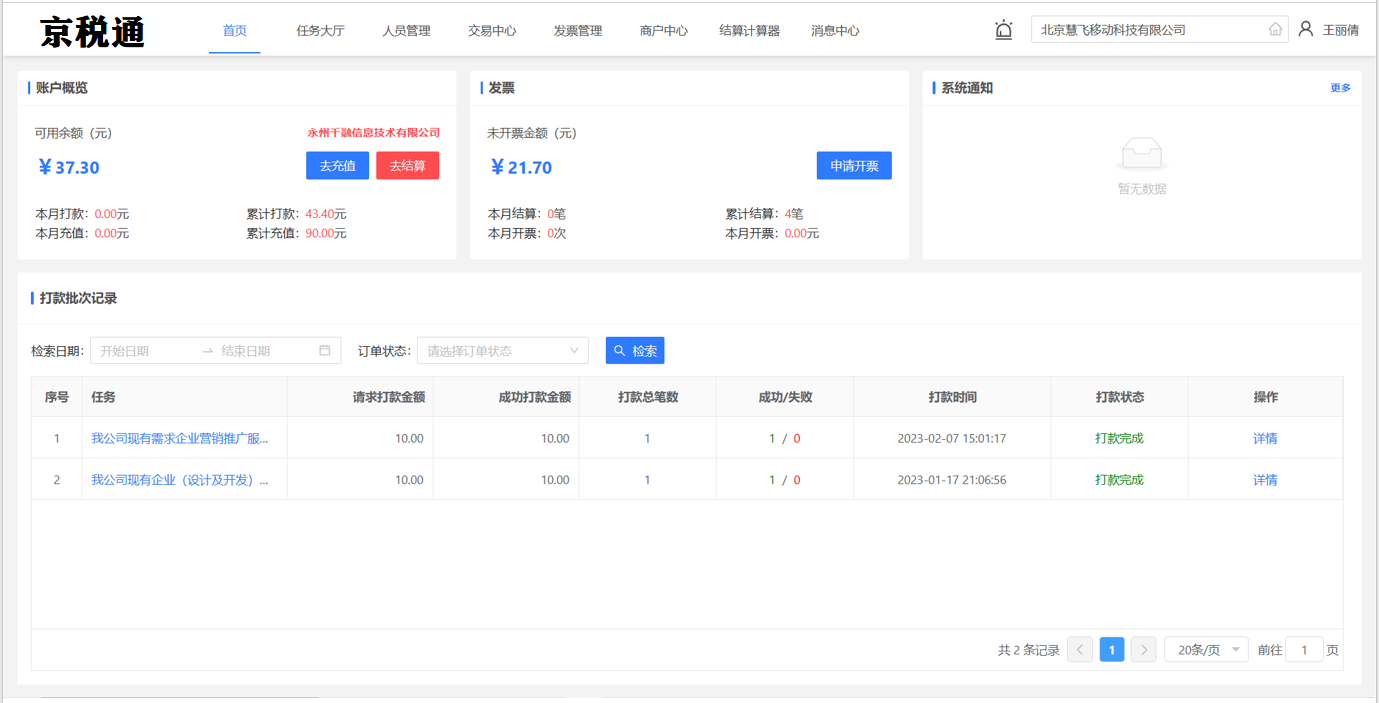This screenshot has width=1379, height=703.
Task: Click the 申请开票 button
Action: [854, 166]
